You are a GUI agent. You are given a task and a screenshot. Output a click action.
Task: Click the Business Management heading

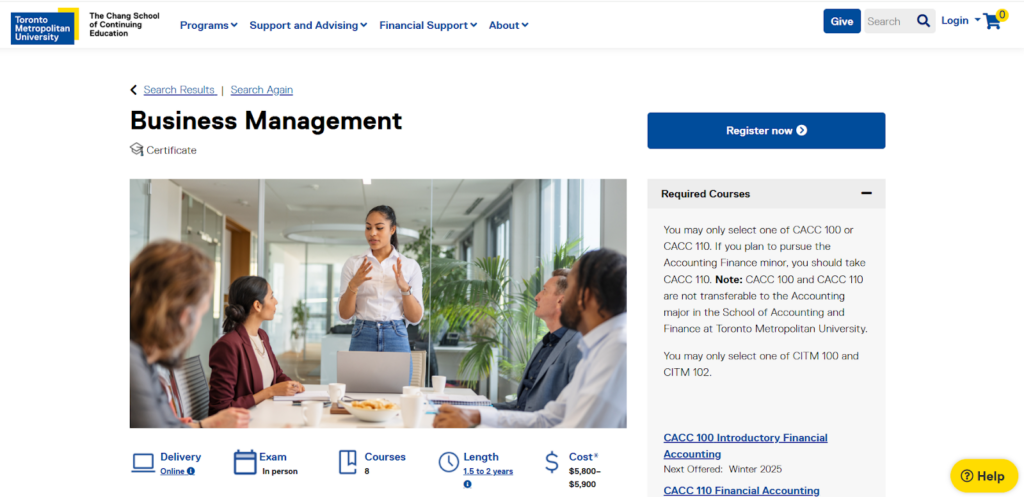pyautogui.click(x=266, y=121)
